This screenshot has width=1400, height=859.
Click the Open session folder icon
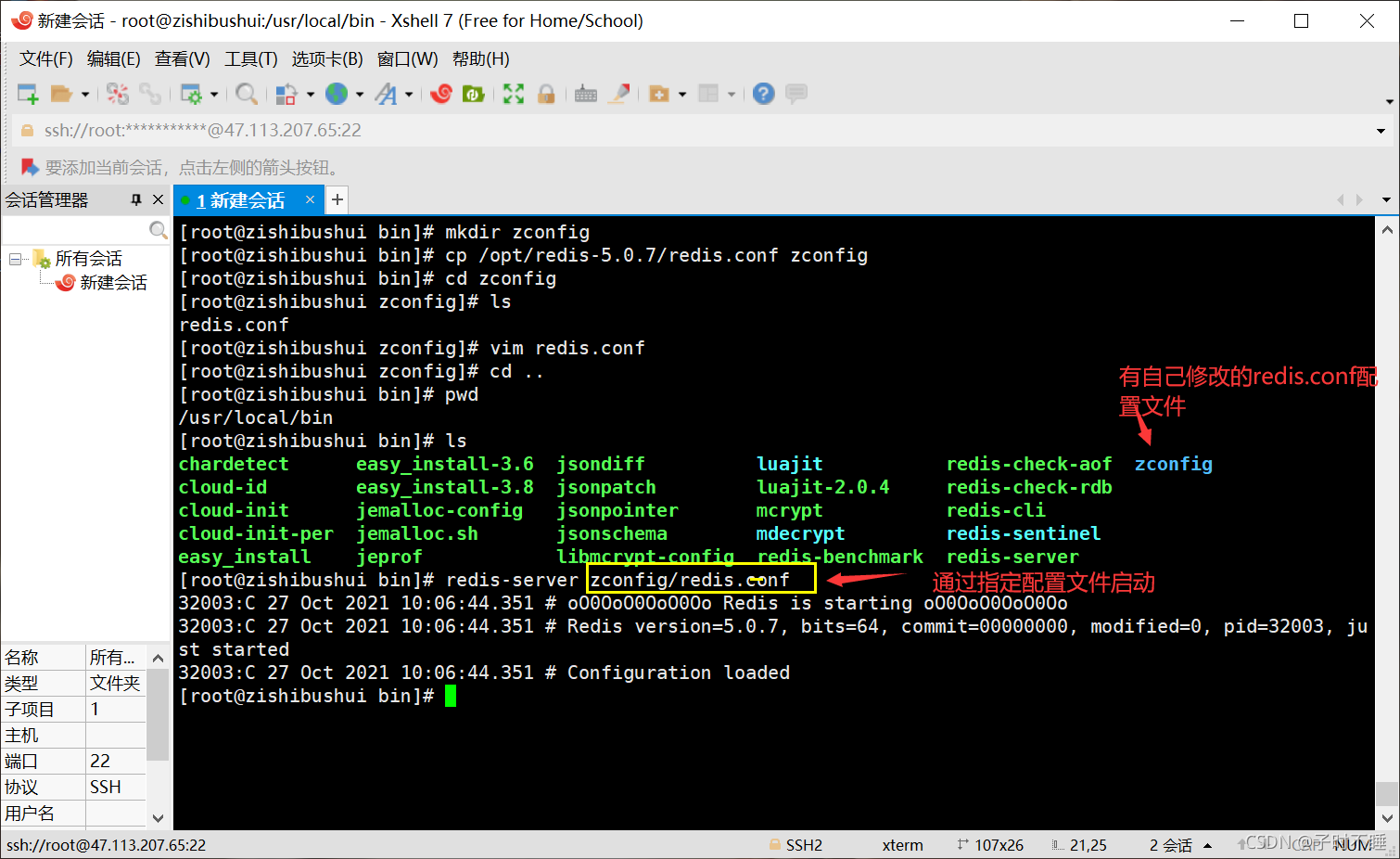61,94
